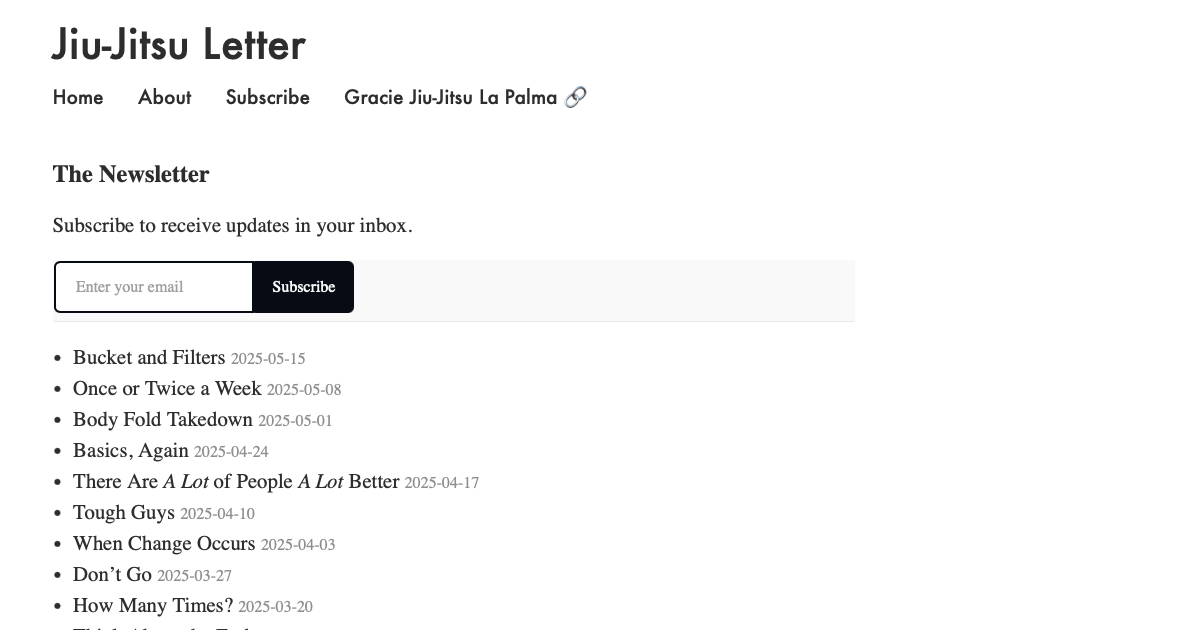Select the Basics, Again post
This screenshot has width=1204, height=630.
(x=131, y=450)
